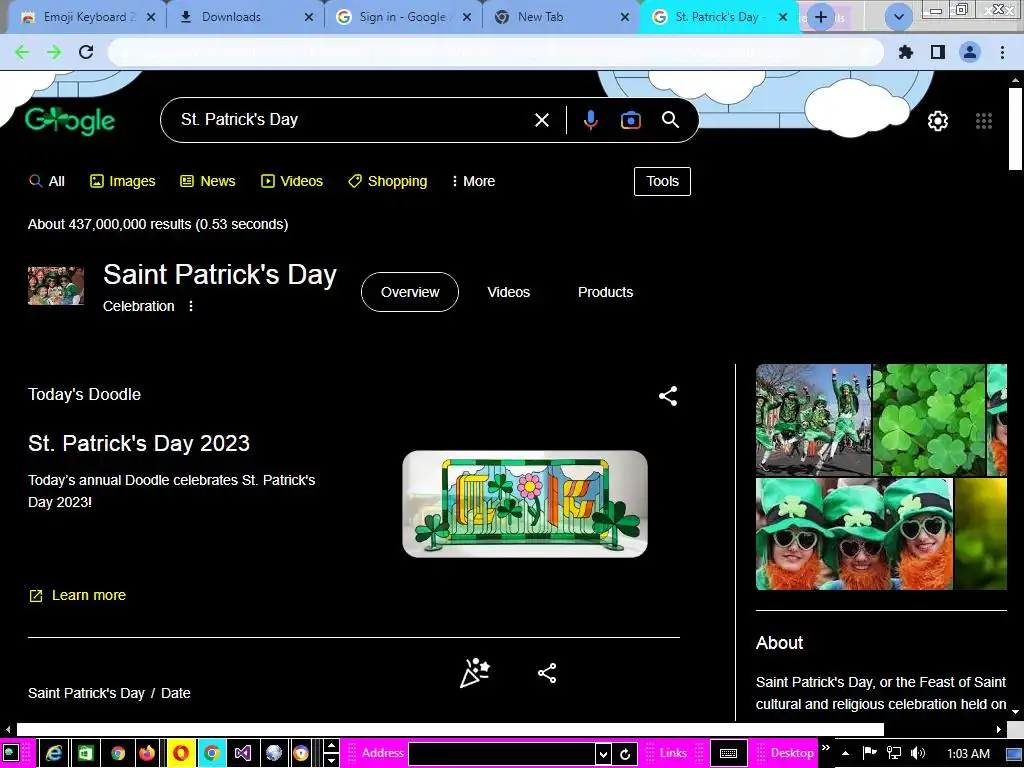Click the taskbar Links toolbar label
Image resolution: width=1024 pixels, height=768 pixels.
(673, 753)
